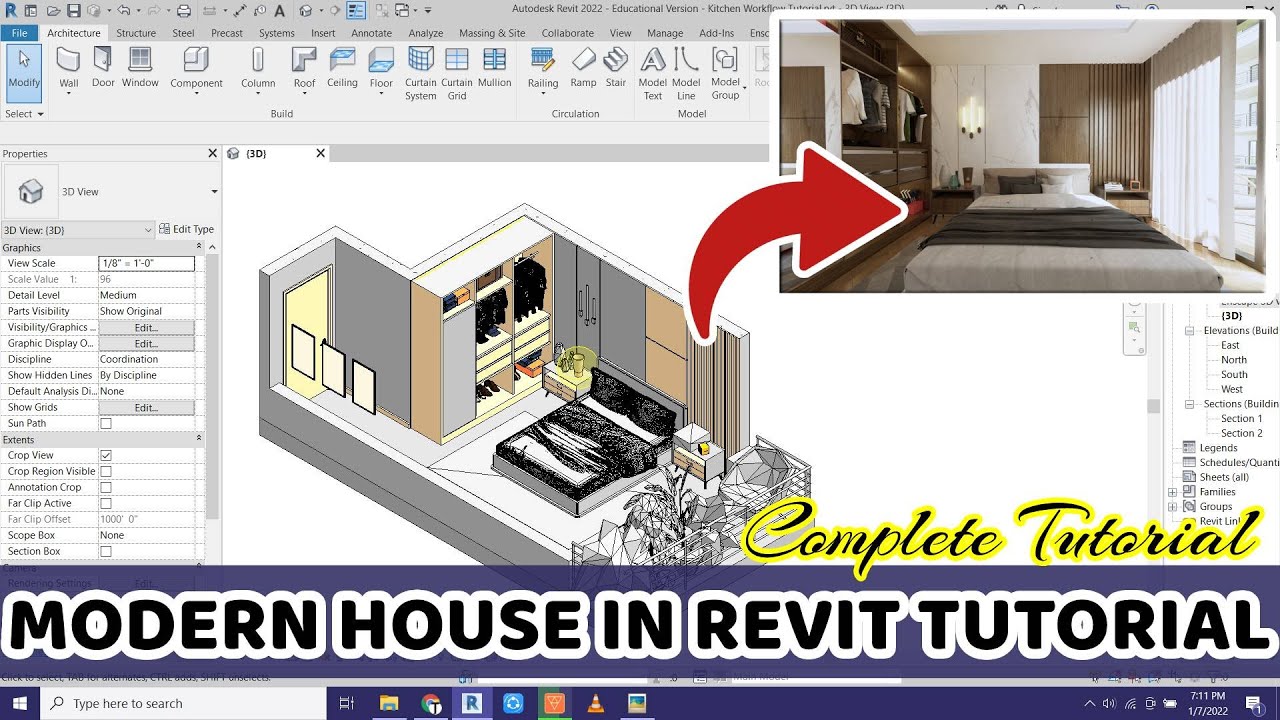
Task: Switch to the Structure ribbon tab
Action: (136, 33)
